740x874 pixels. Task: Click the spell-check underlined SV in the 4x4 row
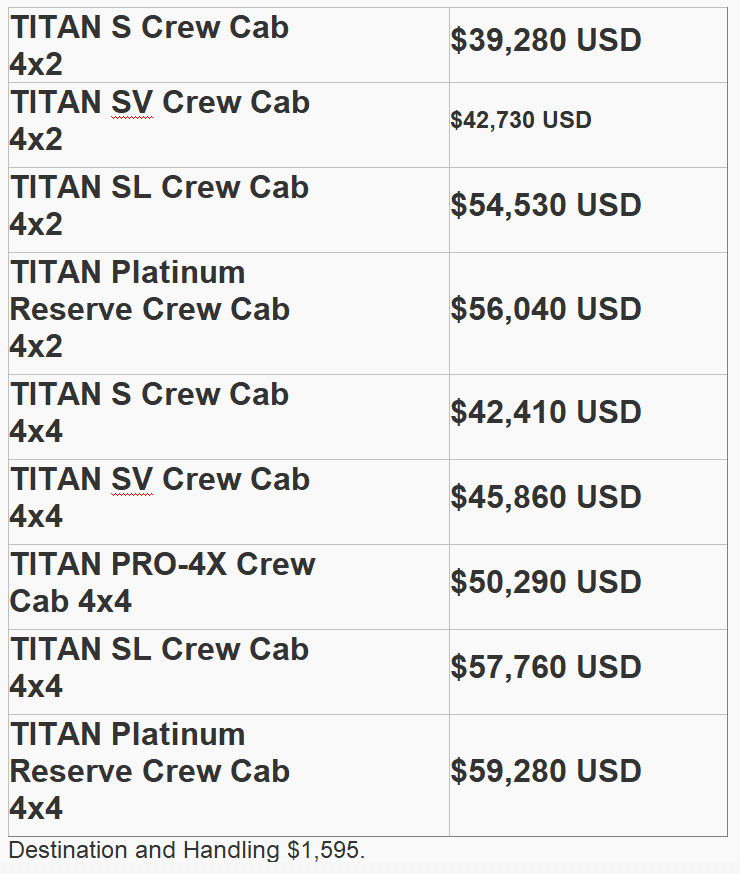click(x=132, y=480)
